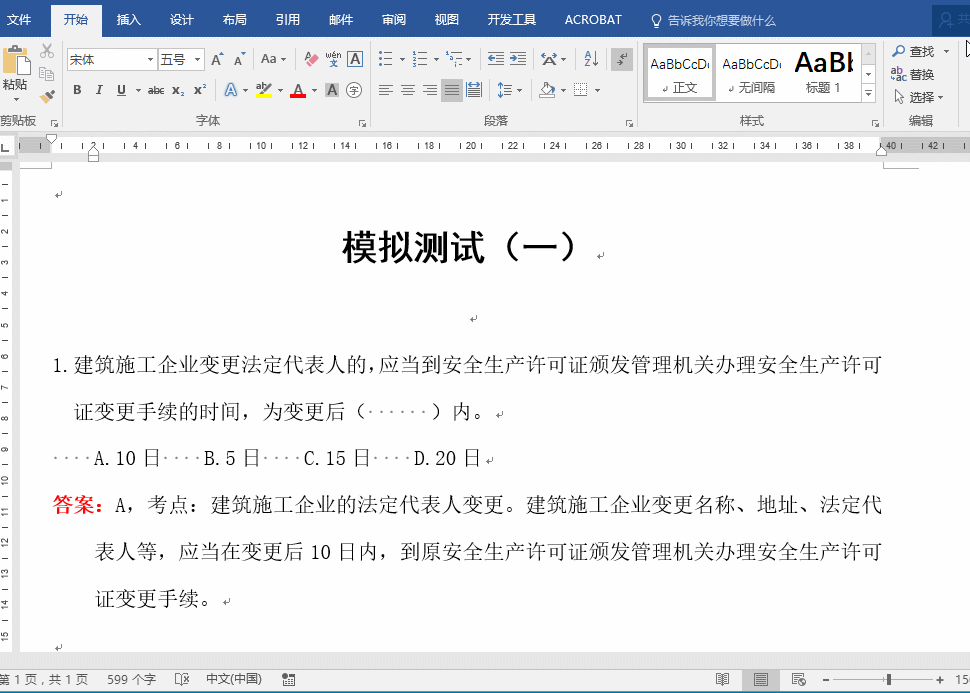Increase paragraph indent

click(518, 59)
